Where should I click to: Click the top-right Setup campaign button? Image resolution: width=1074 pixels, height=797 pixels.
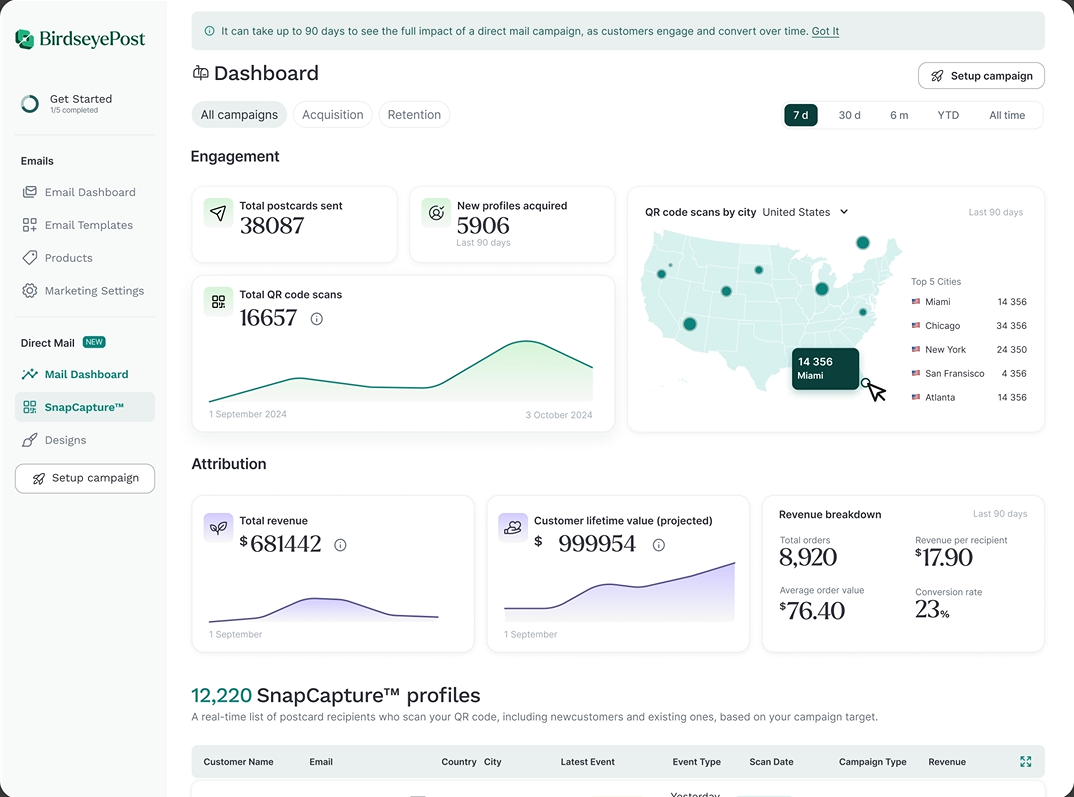[981, 76]
